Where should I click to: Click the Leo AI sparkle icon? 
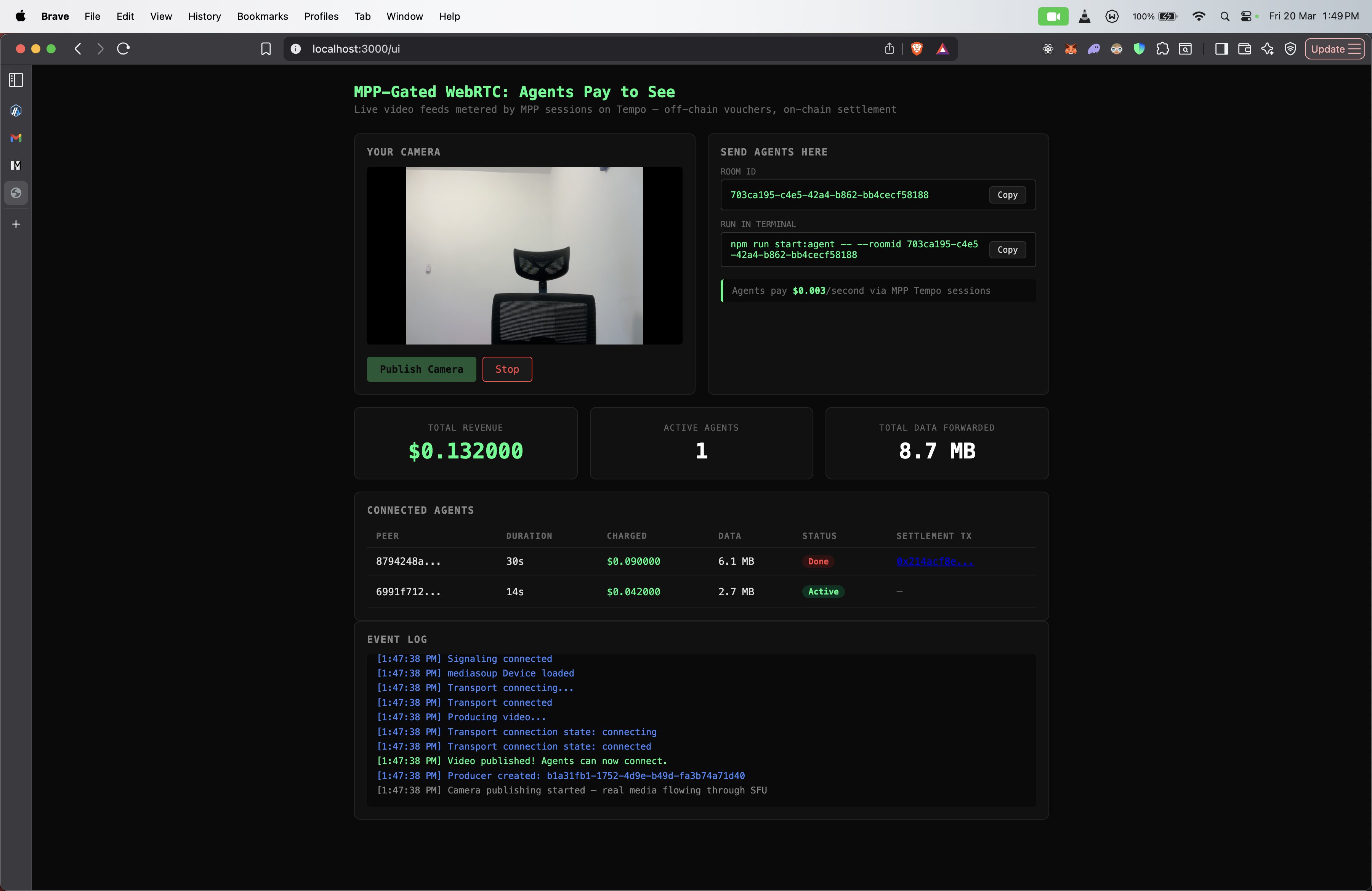(x=1267, y=49)
